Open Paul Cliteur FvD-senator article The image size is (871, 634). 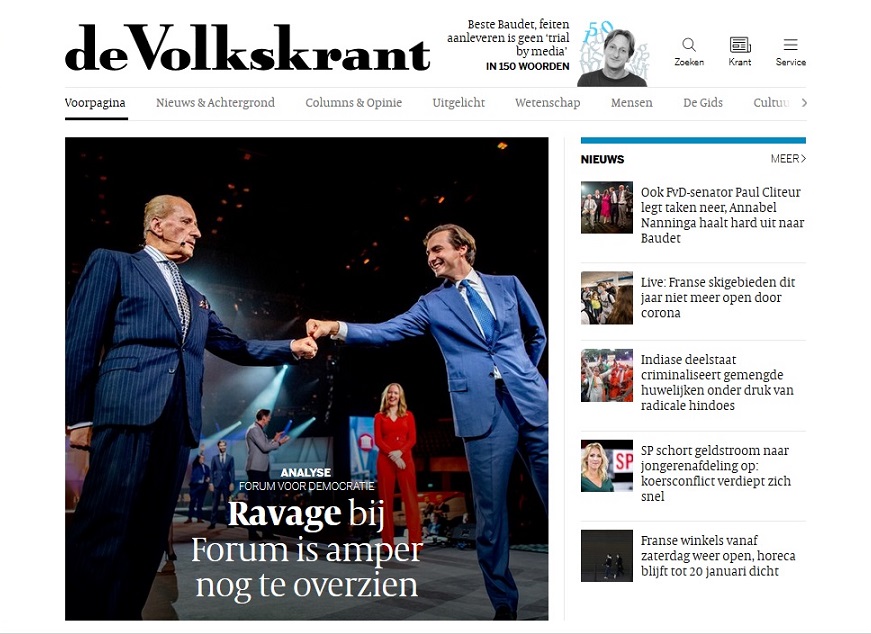722,215
